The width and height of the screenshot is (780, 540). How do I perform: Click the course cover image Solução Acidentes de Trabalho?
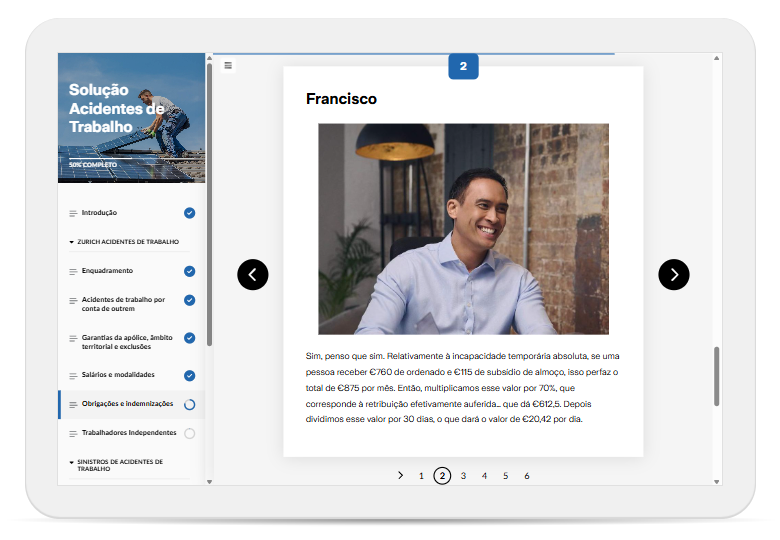pos(131,118)
